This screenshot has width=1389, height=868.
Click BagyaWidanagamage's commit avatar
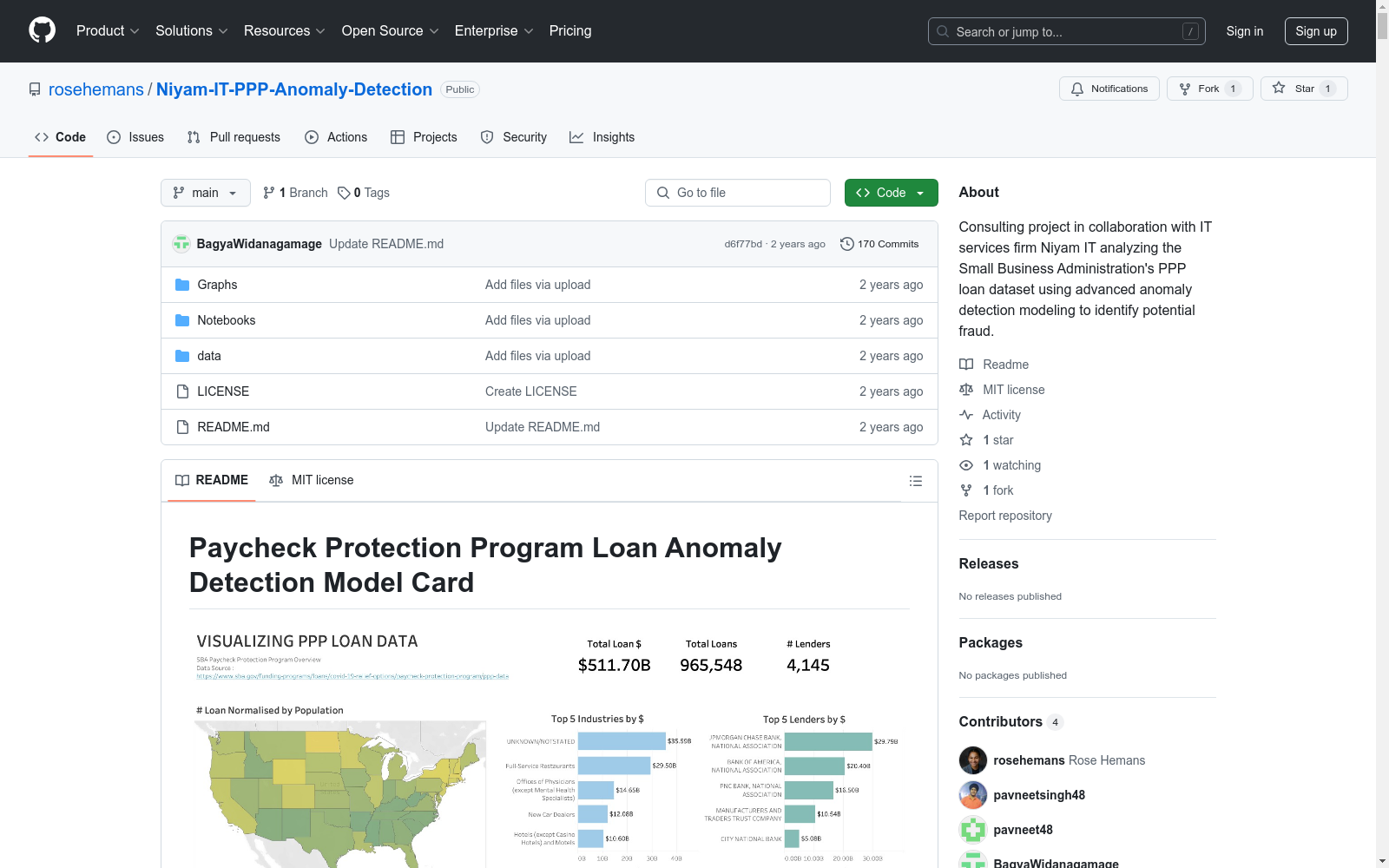[181, 244]
